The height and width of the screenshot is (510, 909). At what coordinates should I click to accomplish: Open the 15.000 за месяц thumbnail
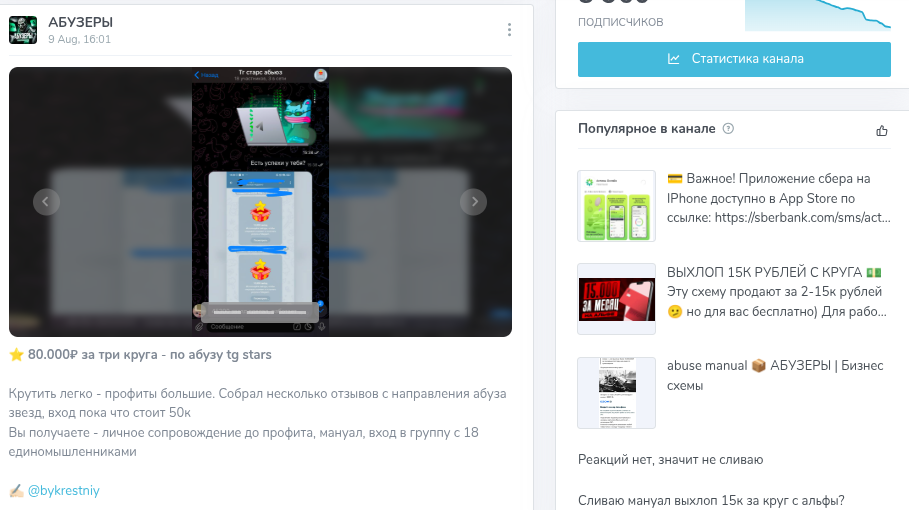click(616, 299)
